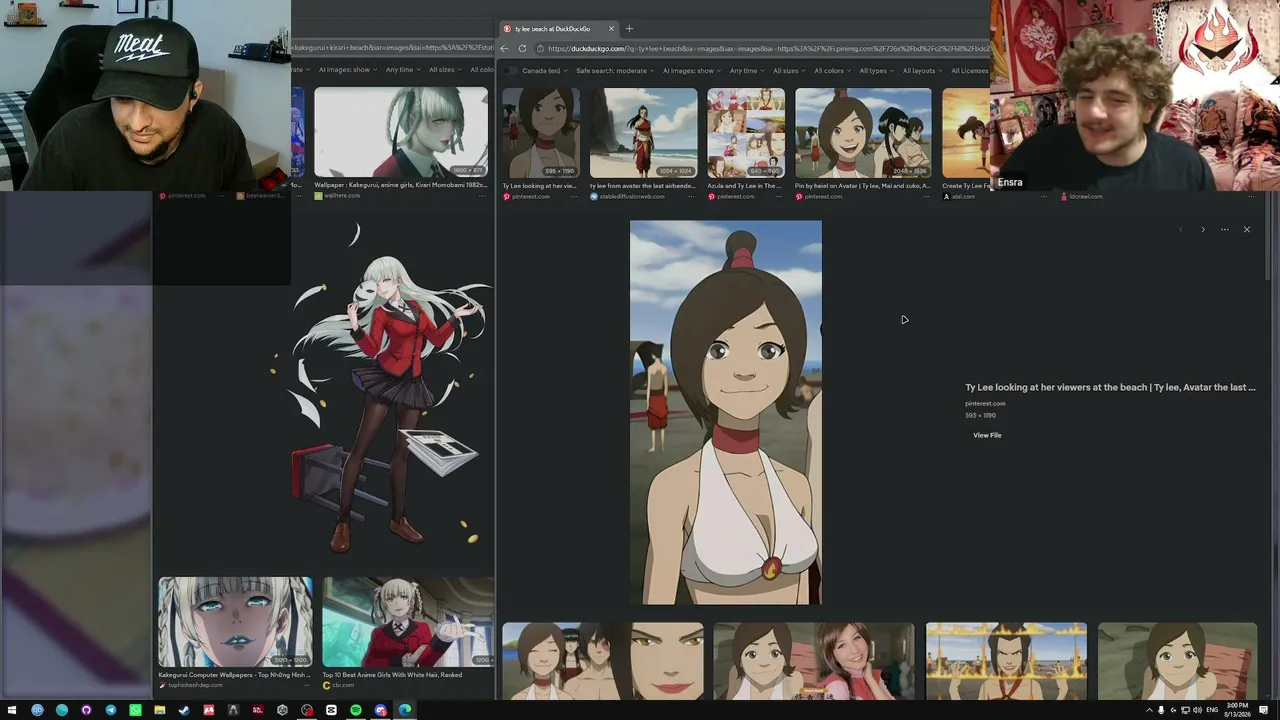Select the 'ty lee from avatar the last airbende...' thumbnail
This screenshot has height=720, width=1280.
point(643,133)
